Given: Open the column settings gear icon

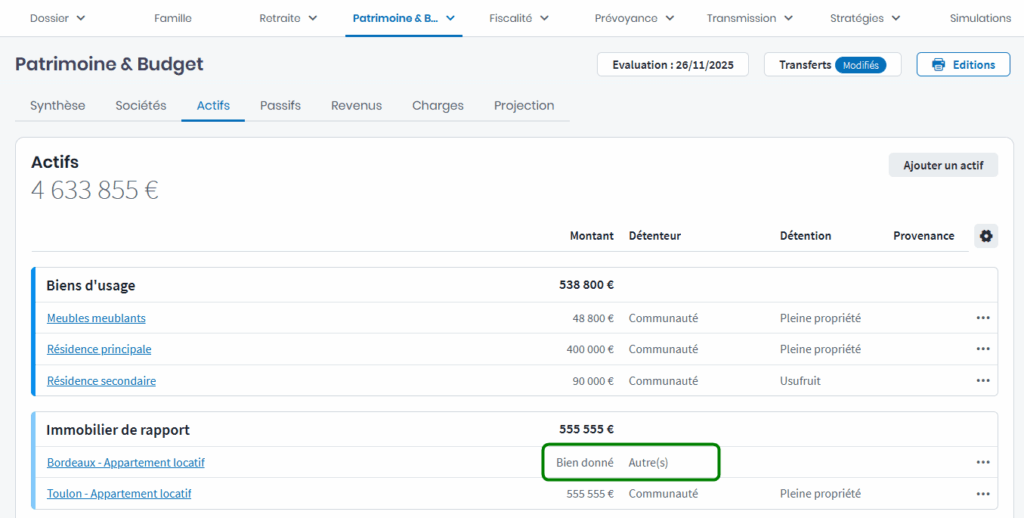Looking at the screenshot, I should pyautogui.click(x=986, y=236).
